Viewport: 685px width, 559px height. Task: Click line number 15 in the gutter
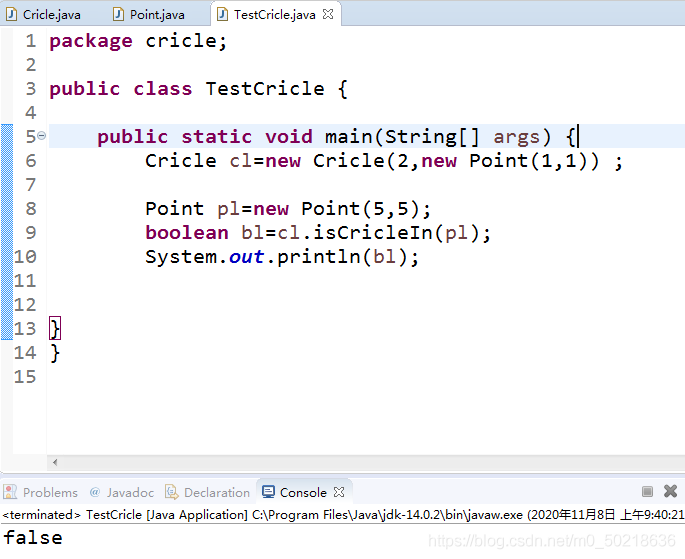(25, 376)
